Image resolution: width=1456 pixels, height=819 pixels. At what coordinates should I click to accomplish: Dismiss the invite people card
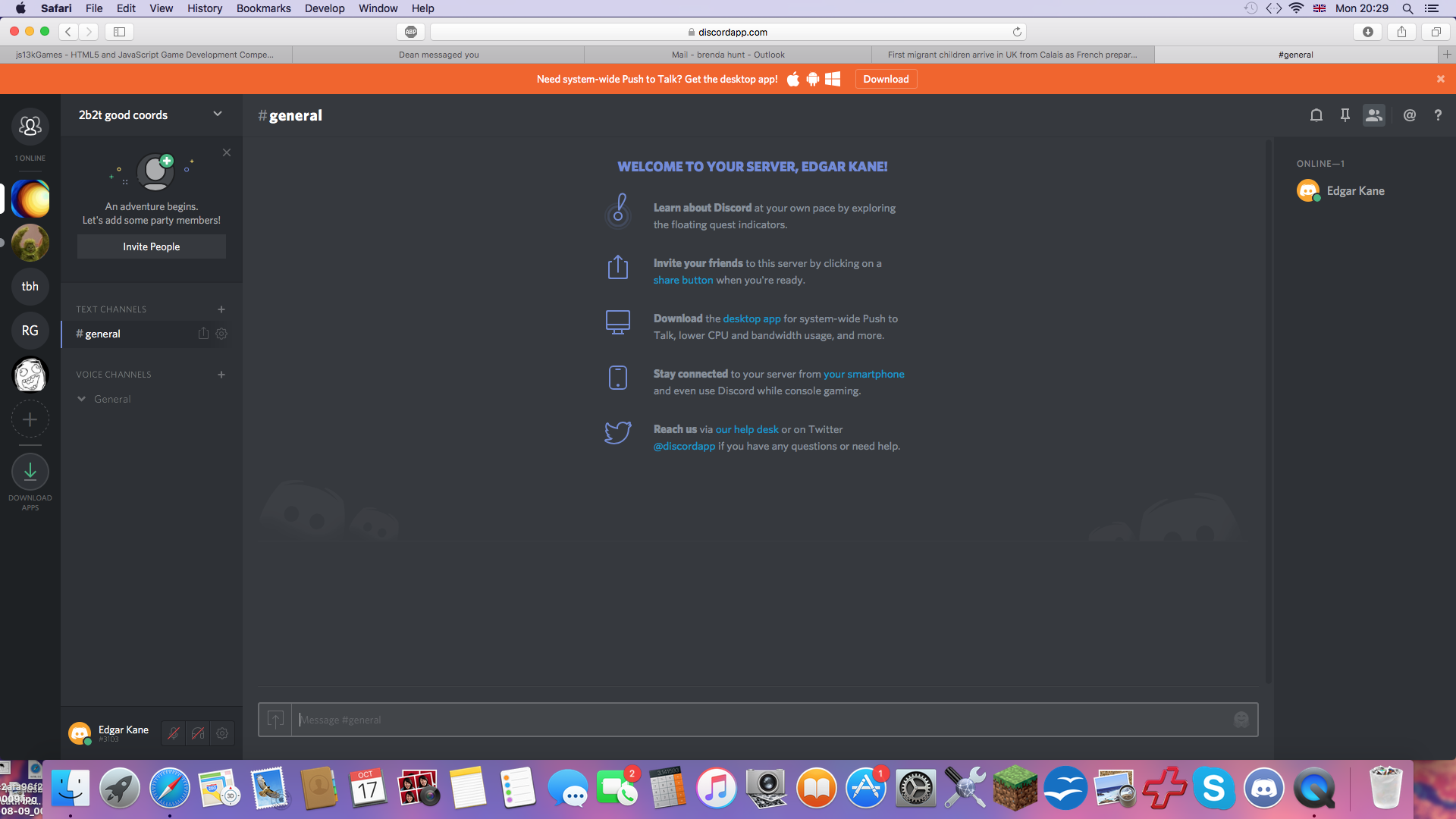click(227, 152)
